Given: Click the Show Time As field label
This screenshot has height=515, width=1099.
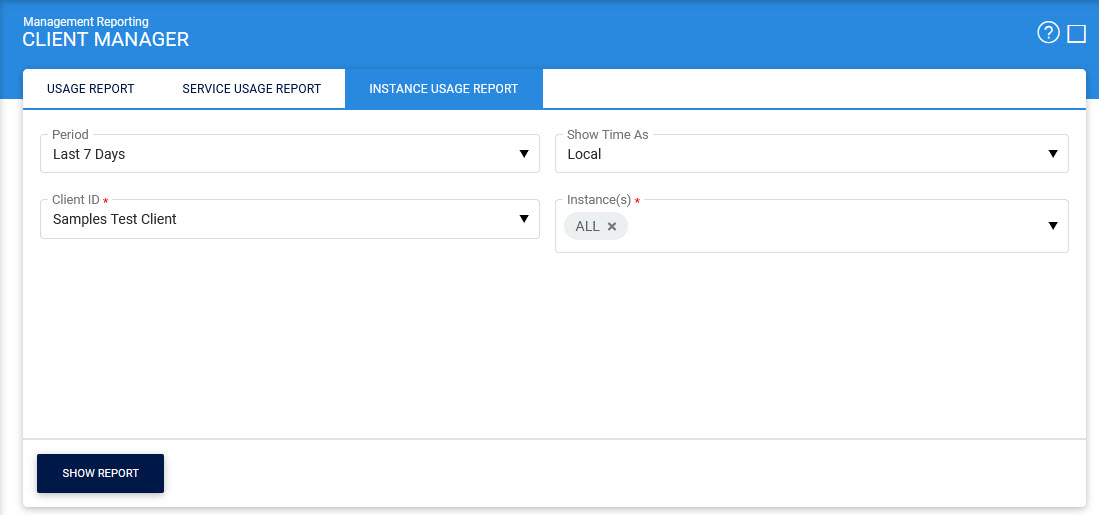Looking at the screenshot, I should click(607, 135).
